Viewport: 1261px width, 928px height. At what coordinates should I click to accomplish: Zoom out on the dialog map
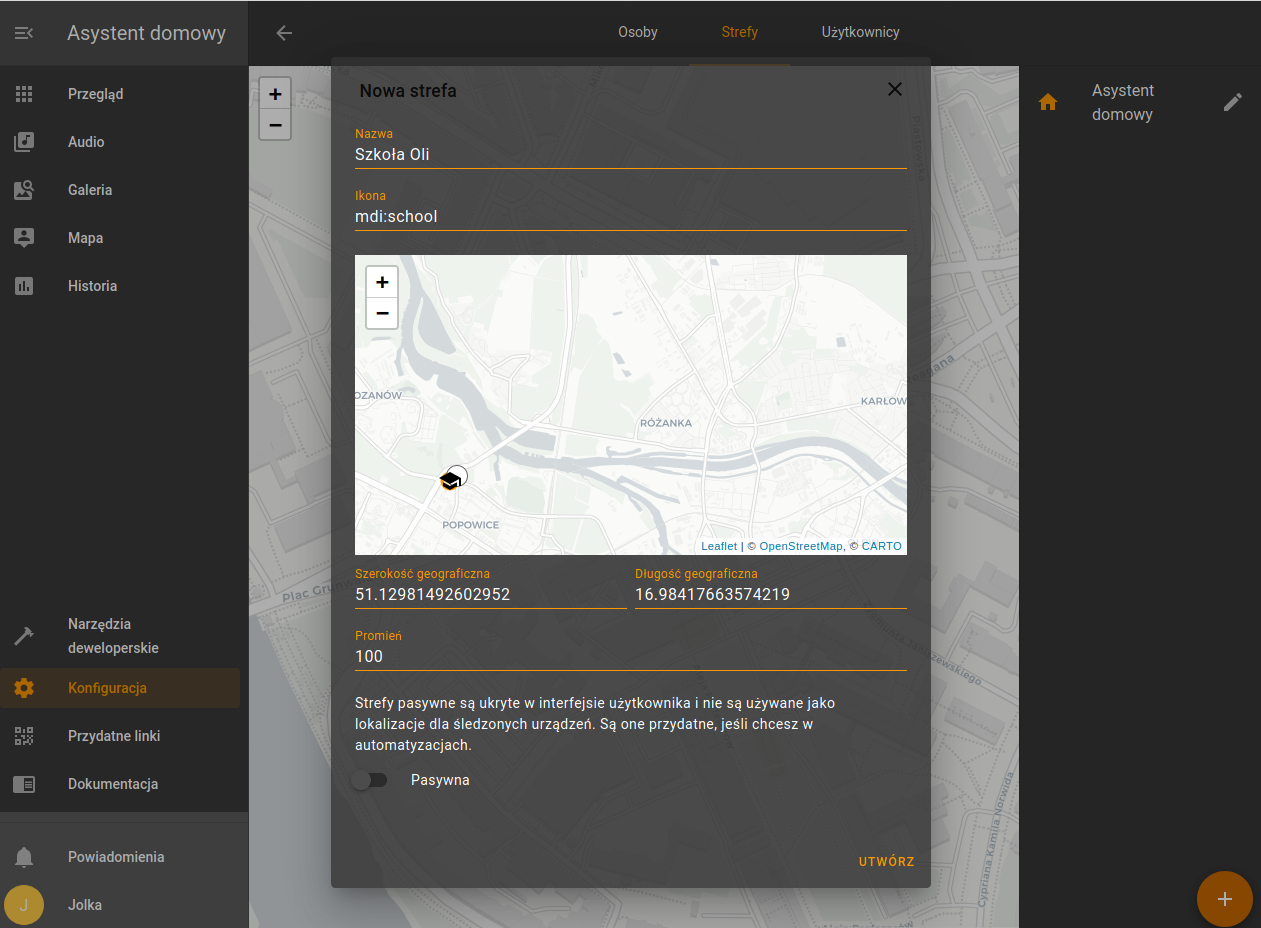(x=382, y=313)
